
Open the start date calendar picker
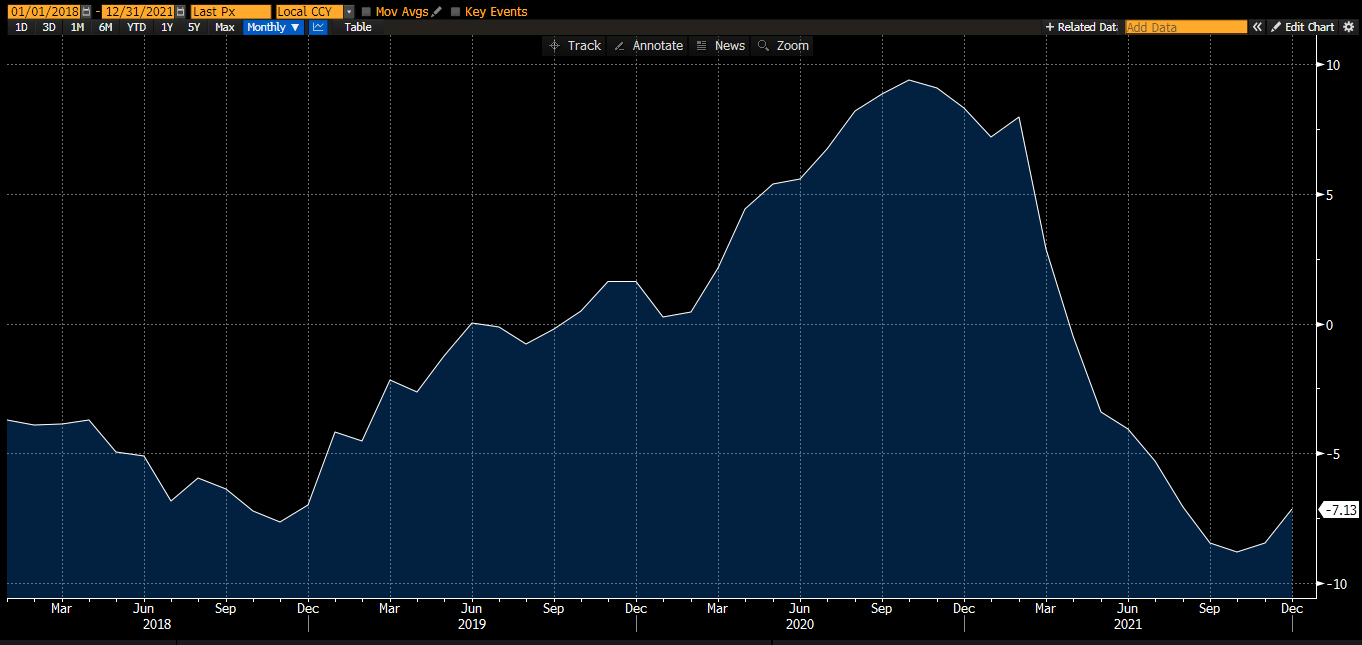tap(86, 12)
